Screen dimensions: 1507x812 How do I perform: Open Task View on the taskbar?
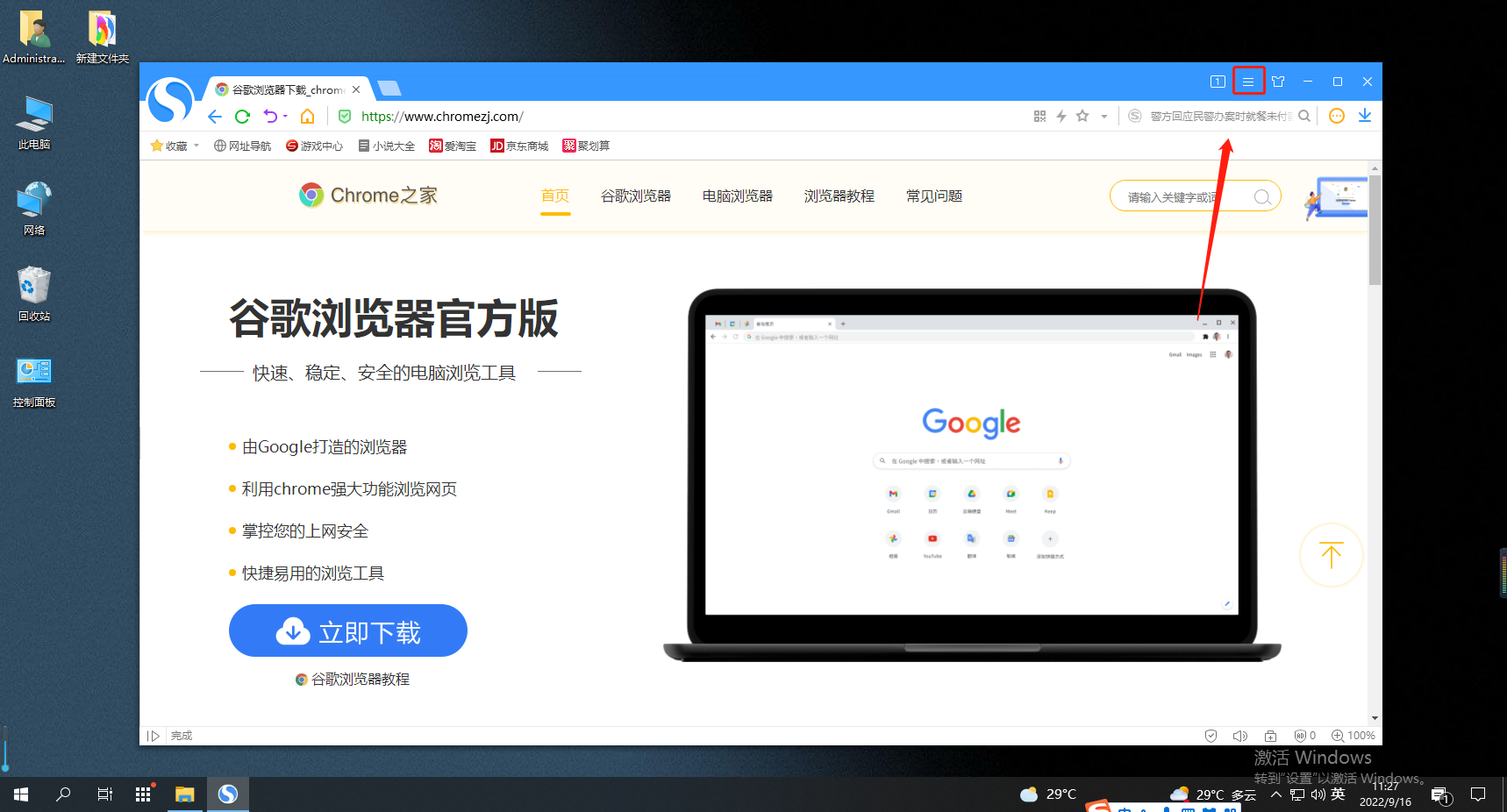pos(104,794)
